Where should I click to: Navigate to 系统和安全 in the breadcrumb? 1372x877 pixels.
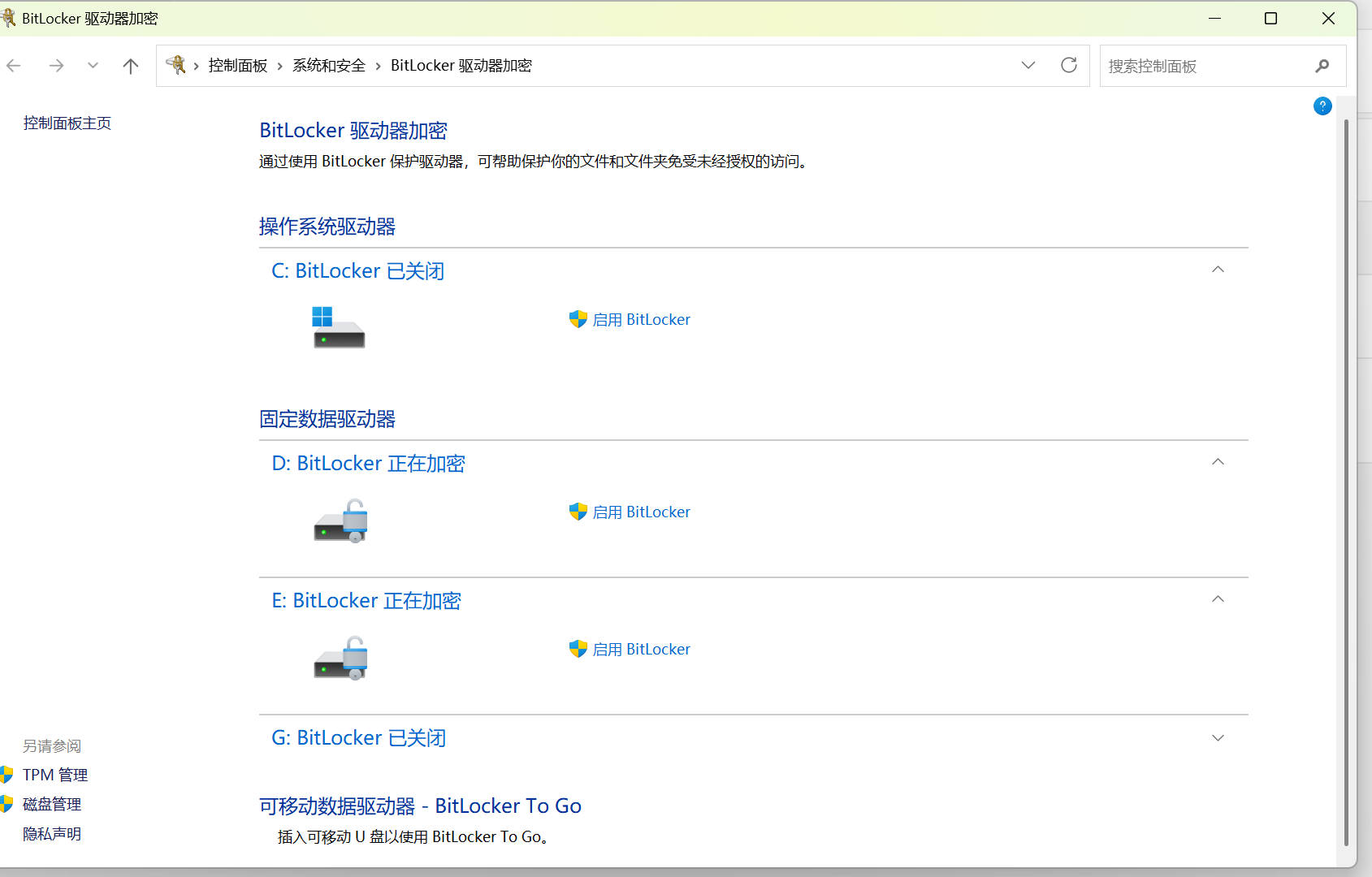[x=329, y=66]
